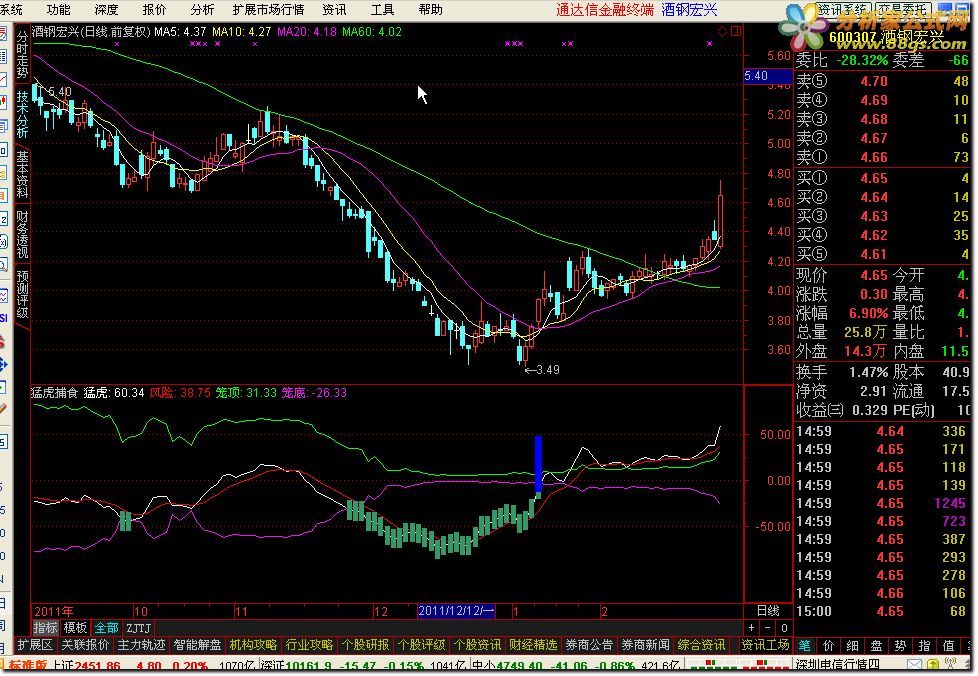Image resolution: width=978 pixels, height=676 pixels.
Task: Select the 势 tab in quote panel
Action: point(900,646)
